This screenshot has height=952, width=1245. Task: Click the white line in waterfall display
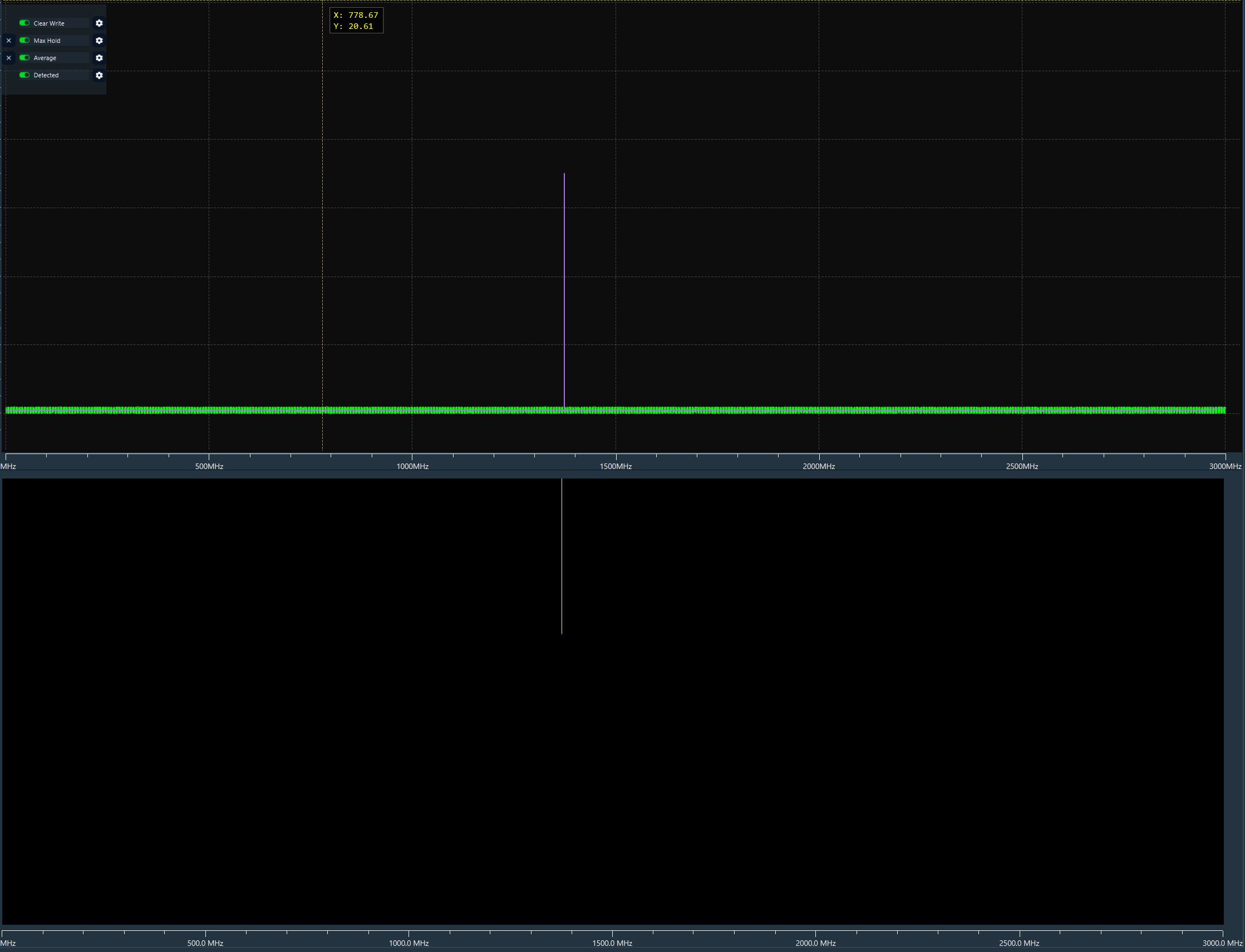(562, 555)
